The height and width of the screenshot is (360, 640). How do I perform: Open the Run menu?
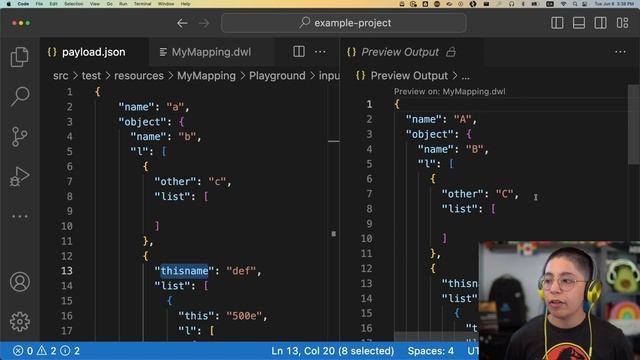coord(123,4)
